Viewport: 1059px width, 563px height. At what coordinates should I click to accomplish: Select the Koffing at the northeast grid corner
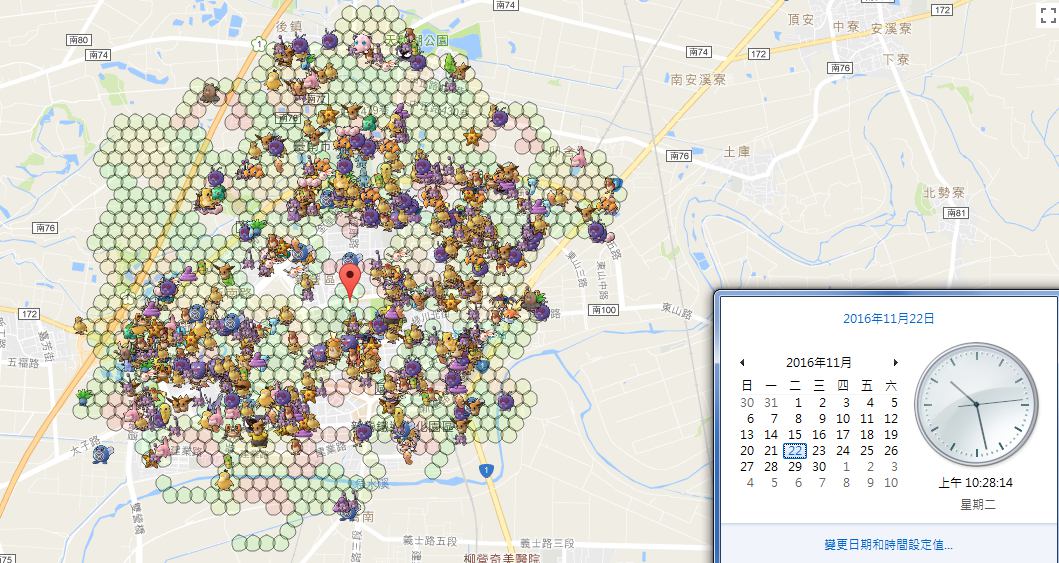[500, 118]
